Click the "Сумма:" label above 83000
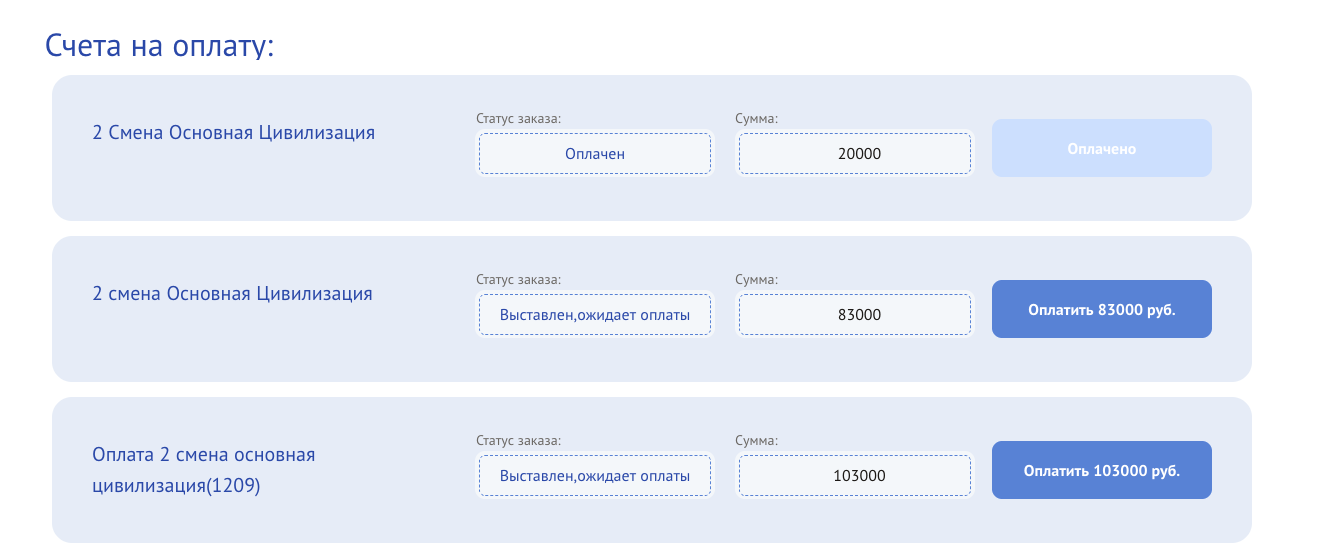This screenshot has width=1342, height=557. pyautogui.click(x=756, y=279)
